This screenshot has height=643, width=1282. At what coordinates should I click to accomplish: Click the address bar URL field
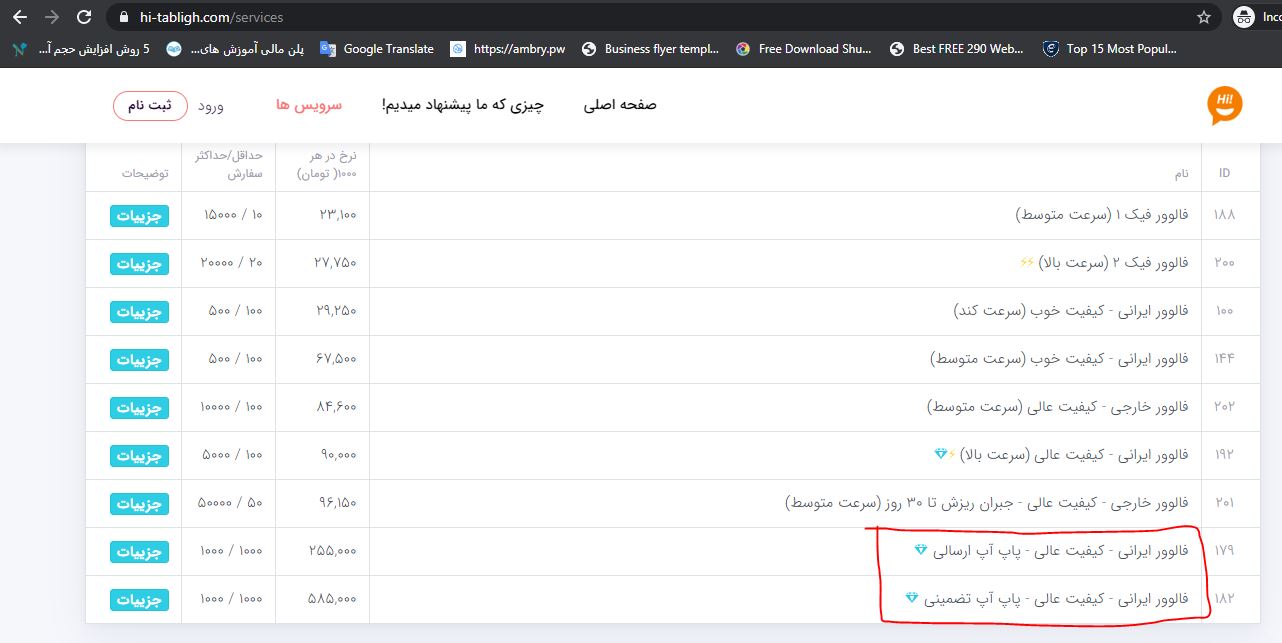click(600, 17)
